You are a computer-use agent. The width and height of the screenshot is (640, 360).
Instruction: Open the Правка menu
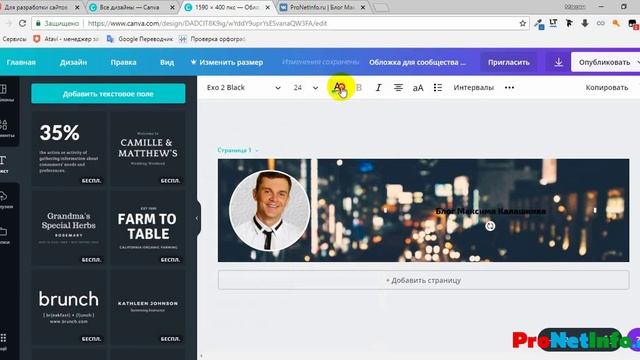point(123,62)
